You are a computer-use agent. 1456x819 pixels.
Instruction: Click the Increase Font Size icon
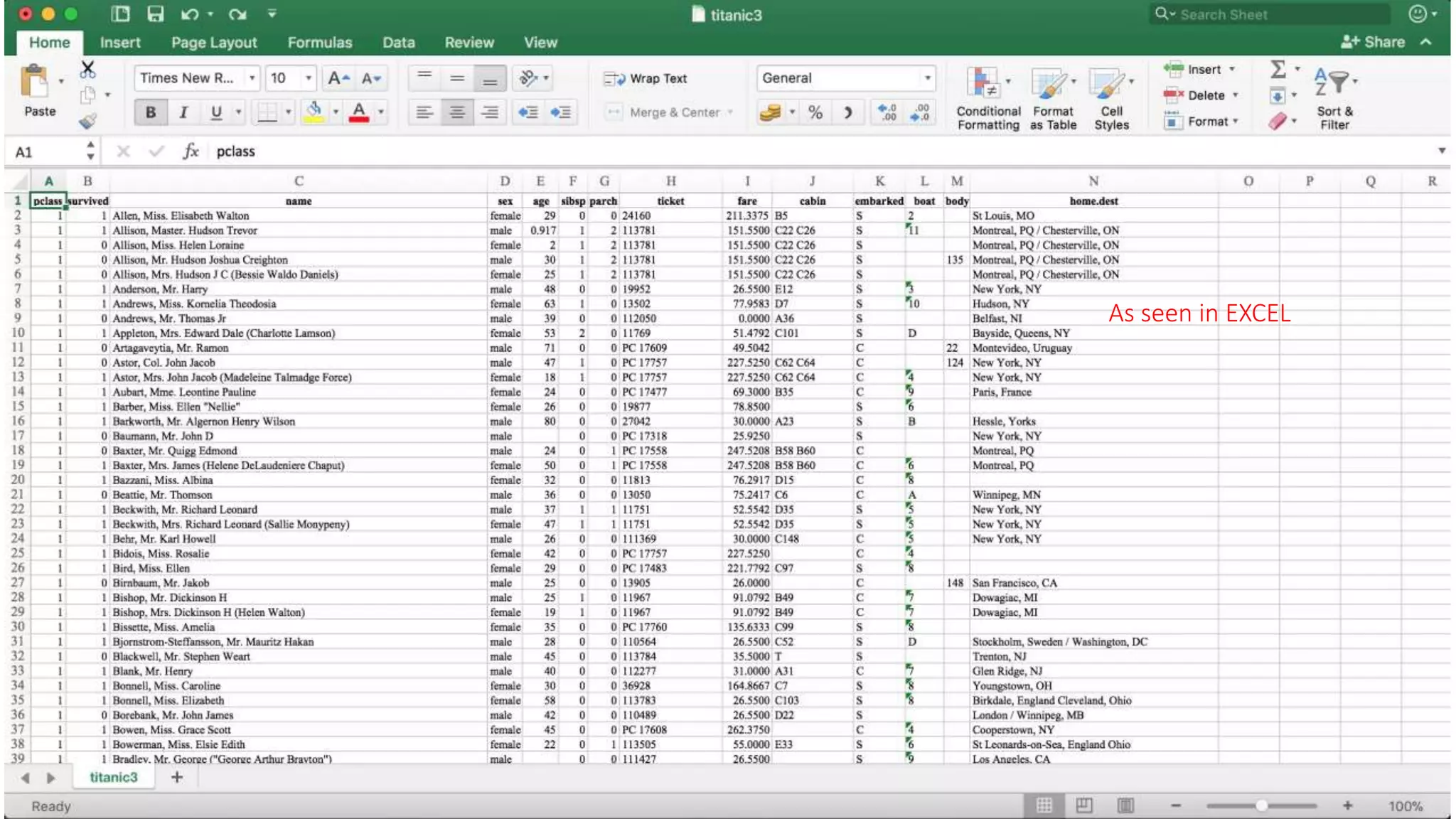click(338, 78)
